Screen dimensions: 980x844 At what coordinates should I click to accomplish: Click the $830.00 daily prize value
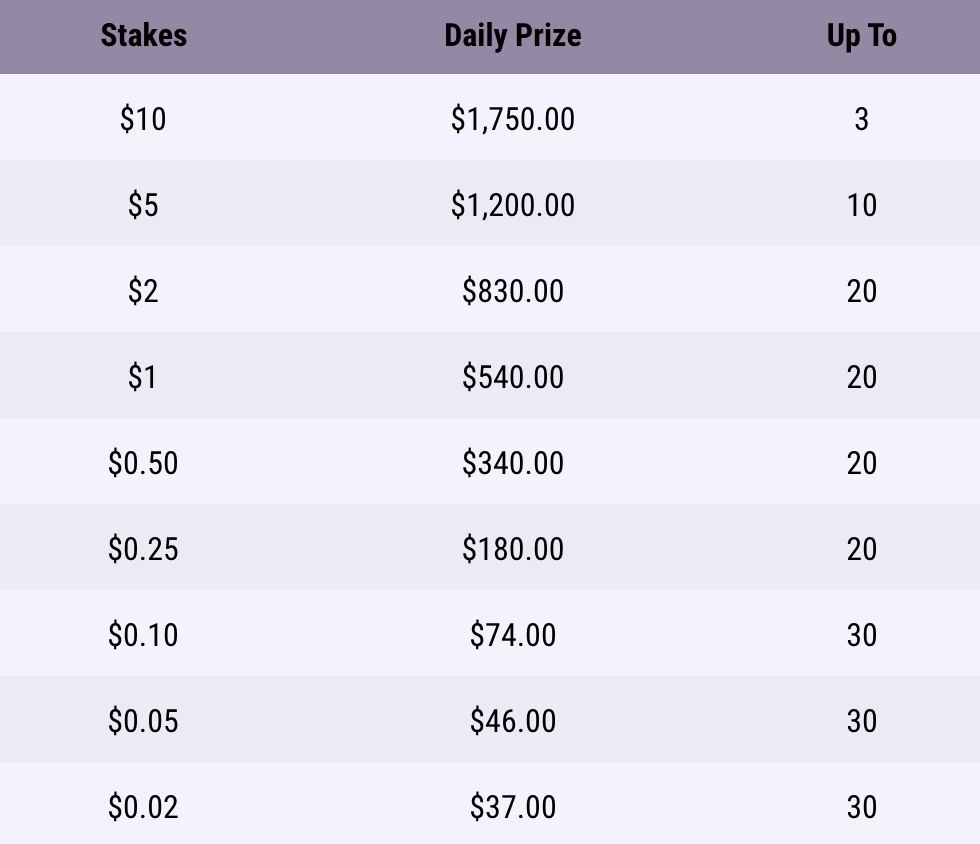click(512, 291)
